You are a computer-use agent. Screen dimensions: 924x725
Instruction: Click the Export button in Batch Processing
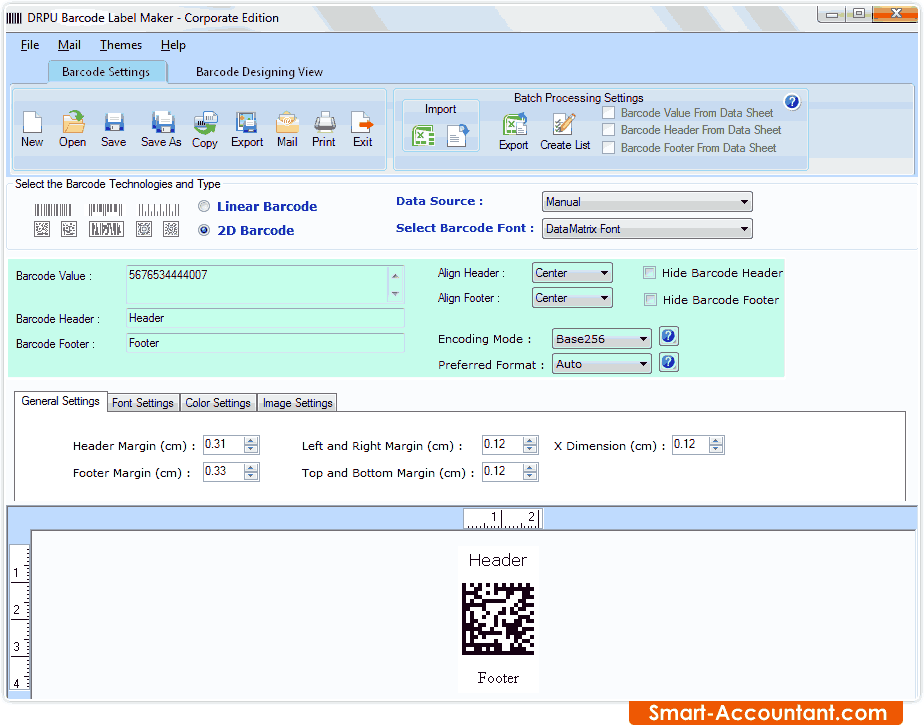[513, 130]
